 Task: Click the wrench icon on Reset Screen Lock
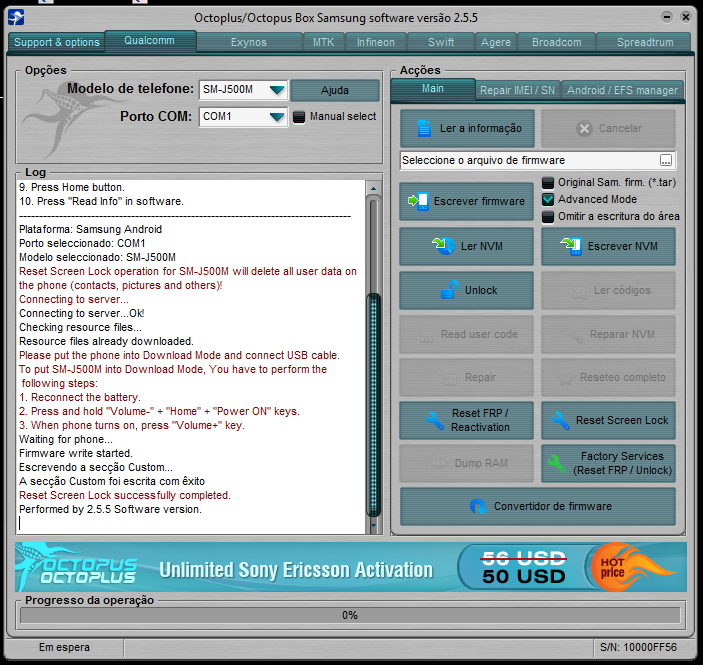(561, 421)
